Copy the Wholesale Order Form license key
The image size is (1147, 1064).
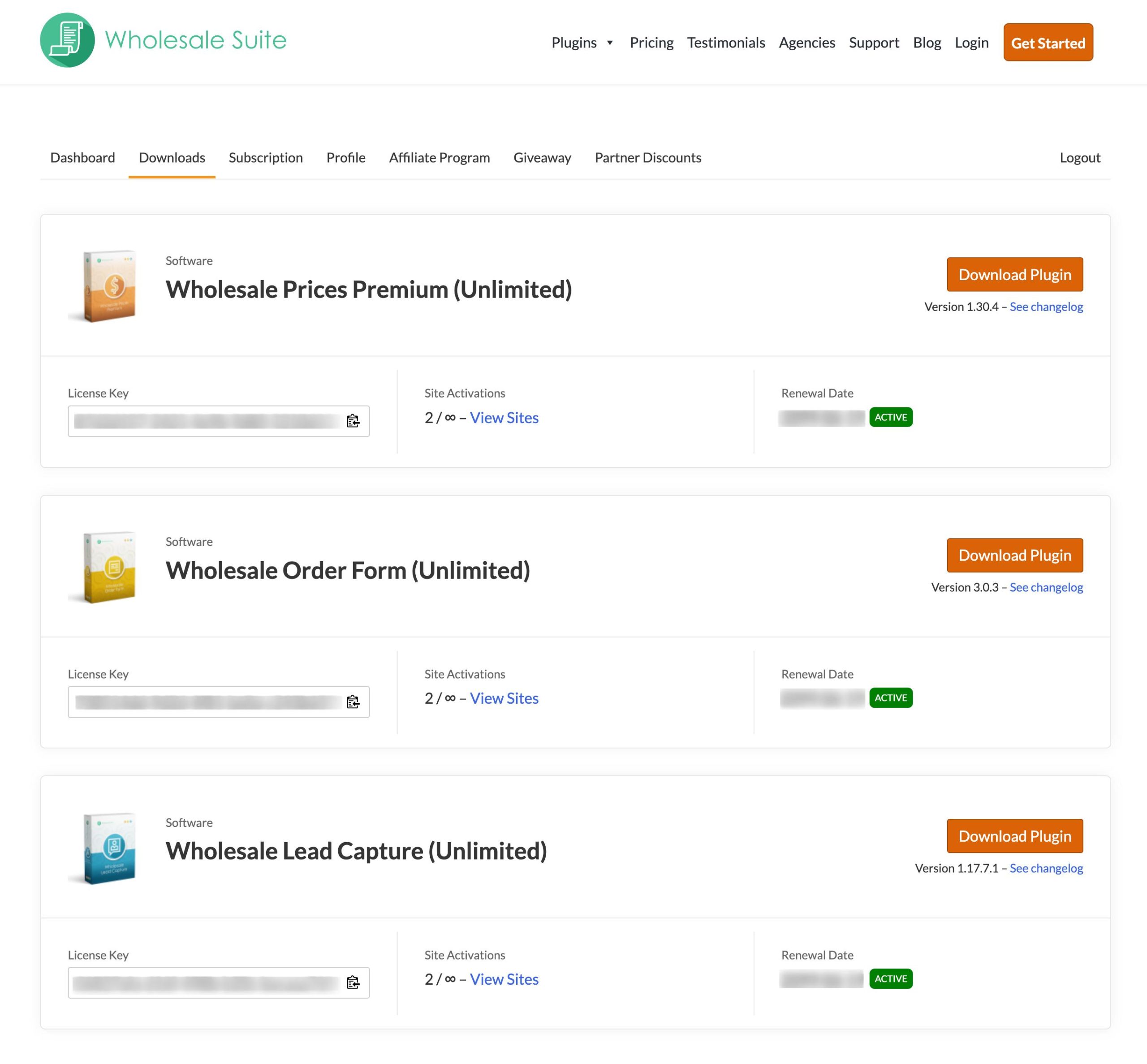coord(353,702)
